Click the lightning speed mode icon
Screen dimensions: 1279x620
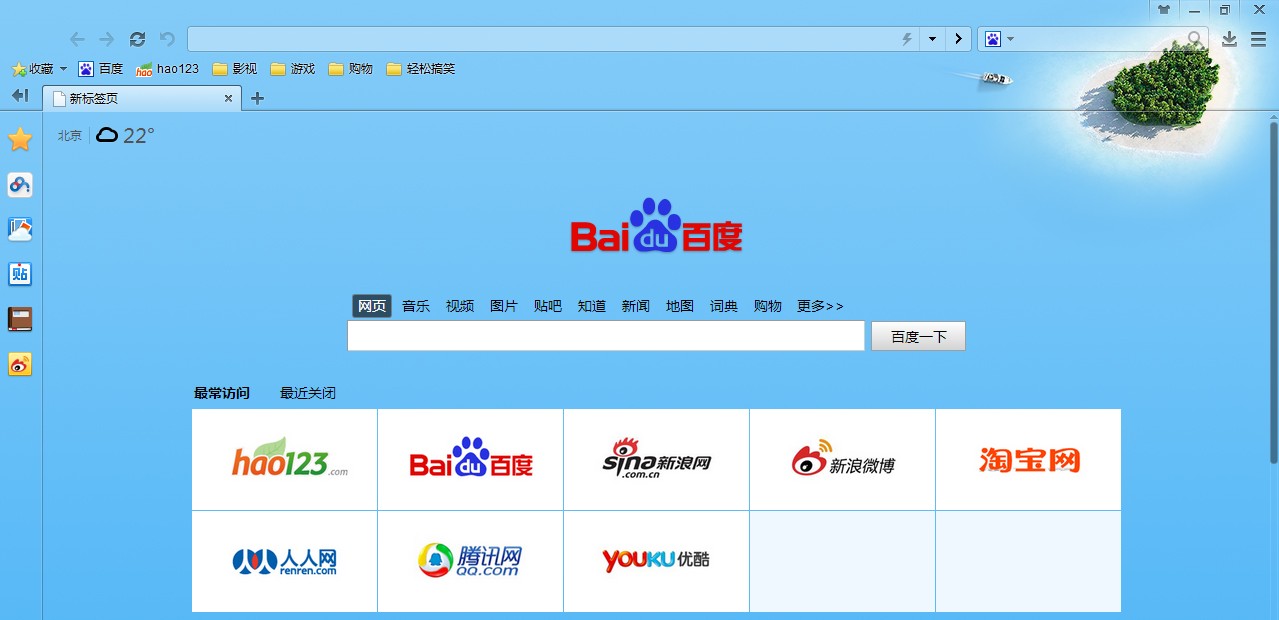coord(907,39)
